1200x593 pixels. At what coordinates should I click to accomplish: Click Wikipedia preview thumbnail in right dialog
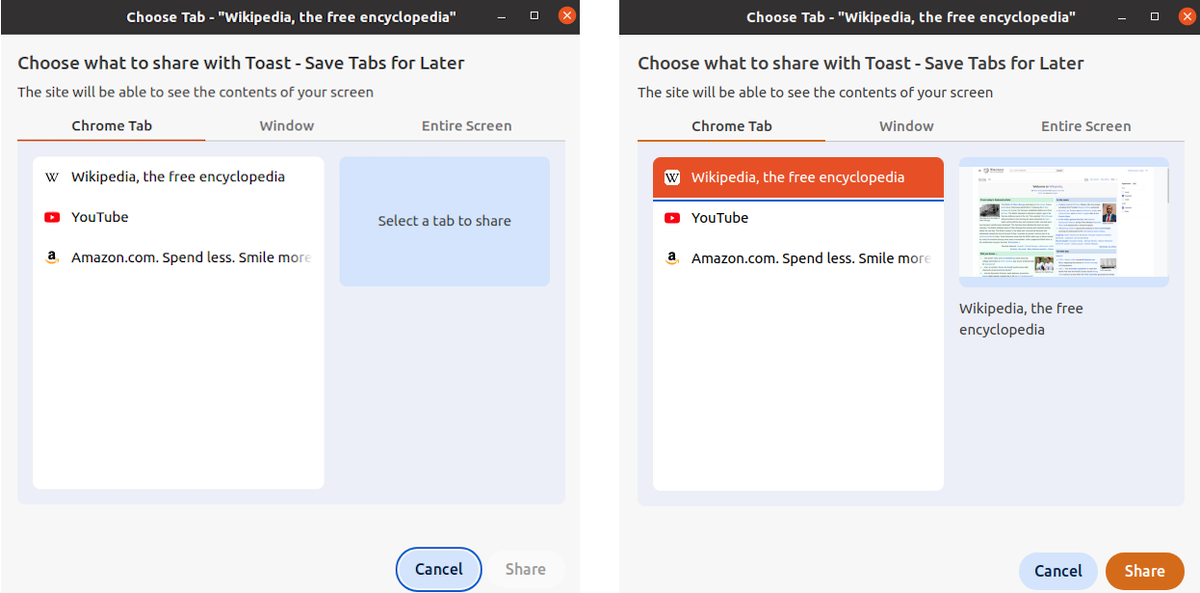(x=1064, y=222)
